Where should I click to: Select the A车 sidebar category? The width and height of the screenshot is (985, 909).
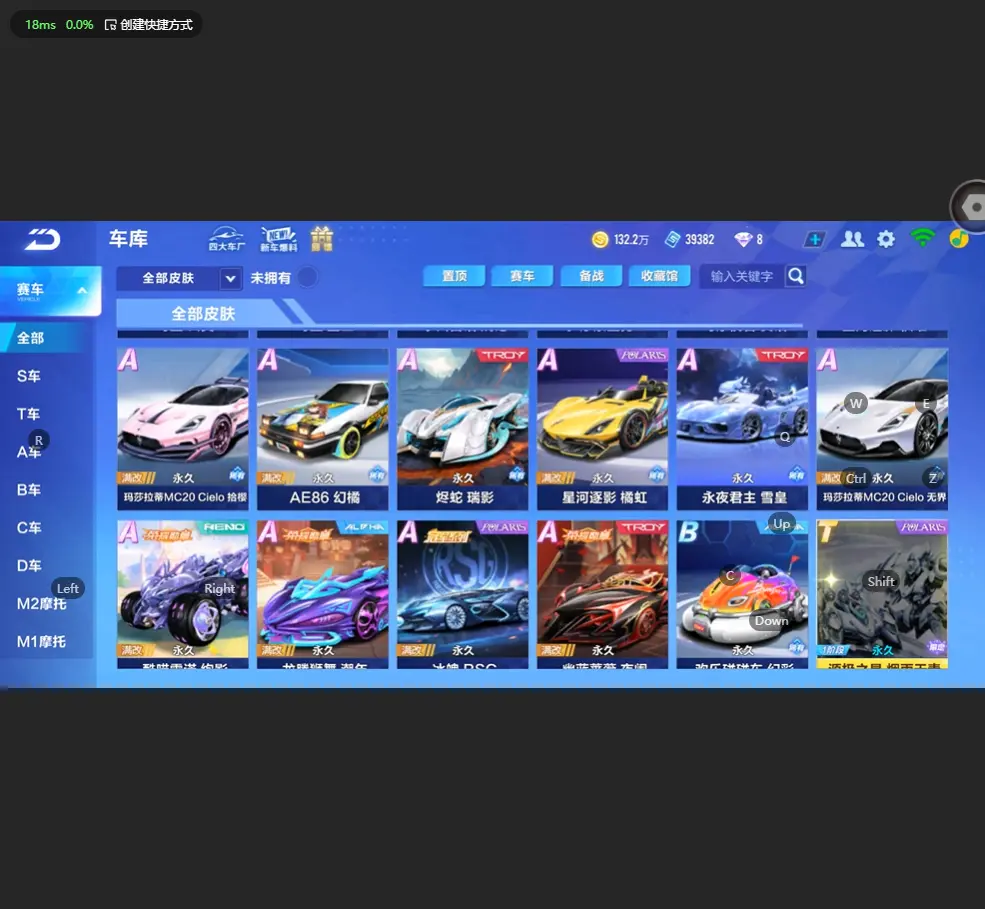(x=29, y=452)
